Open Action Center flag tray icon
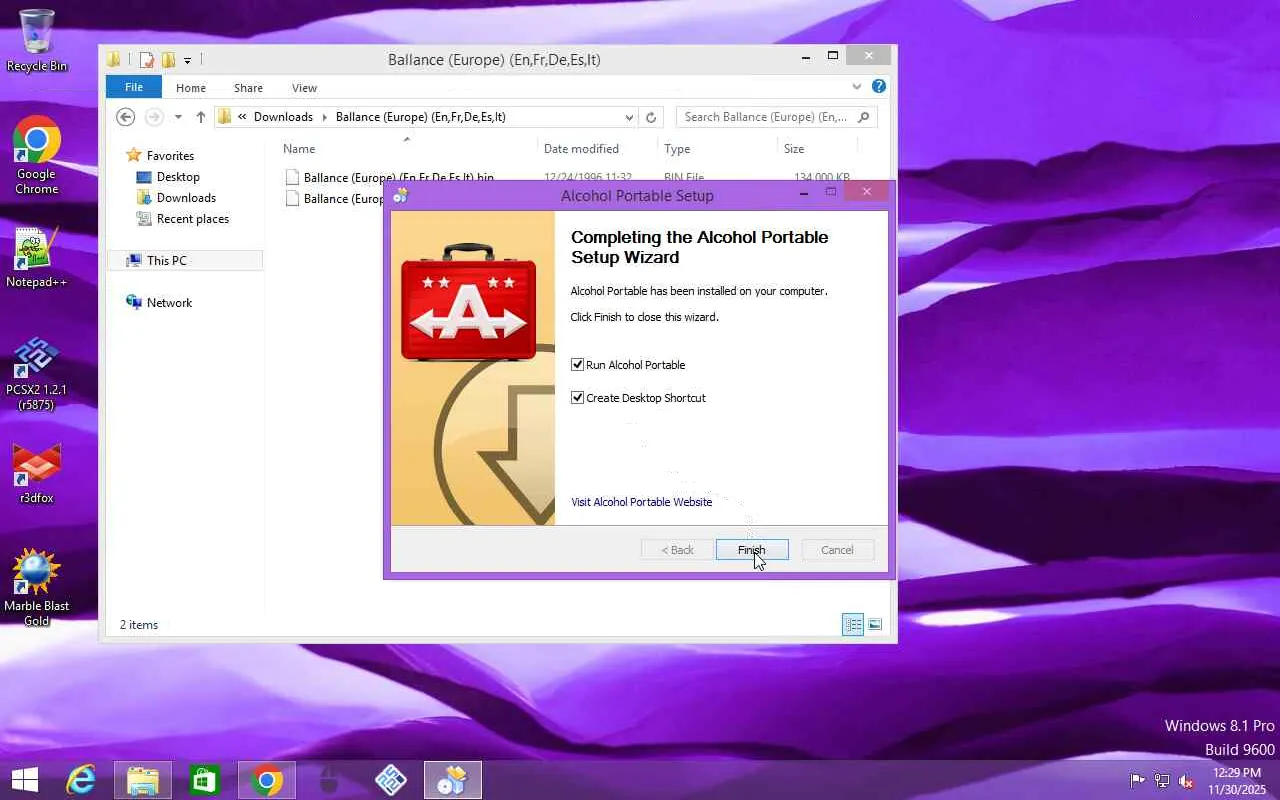This screenshot has height=800, width=1280. (x=1137, y=781)
